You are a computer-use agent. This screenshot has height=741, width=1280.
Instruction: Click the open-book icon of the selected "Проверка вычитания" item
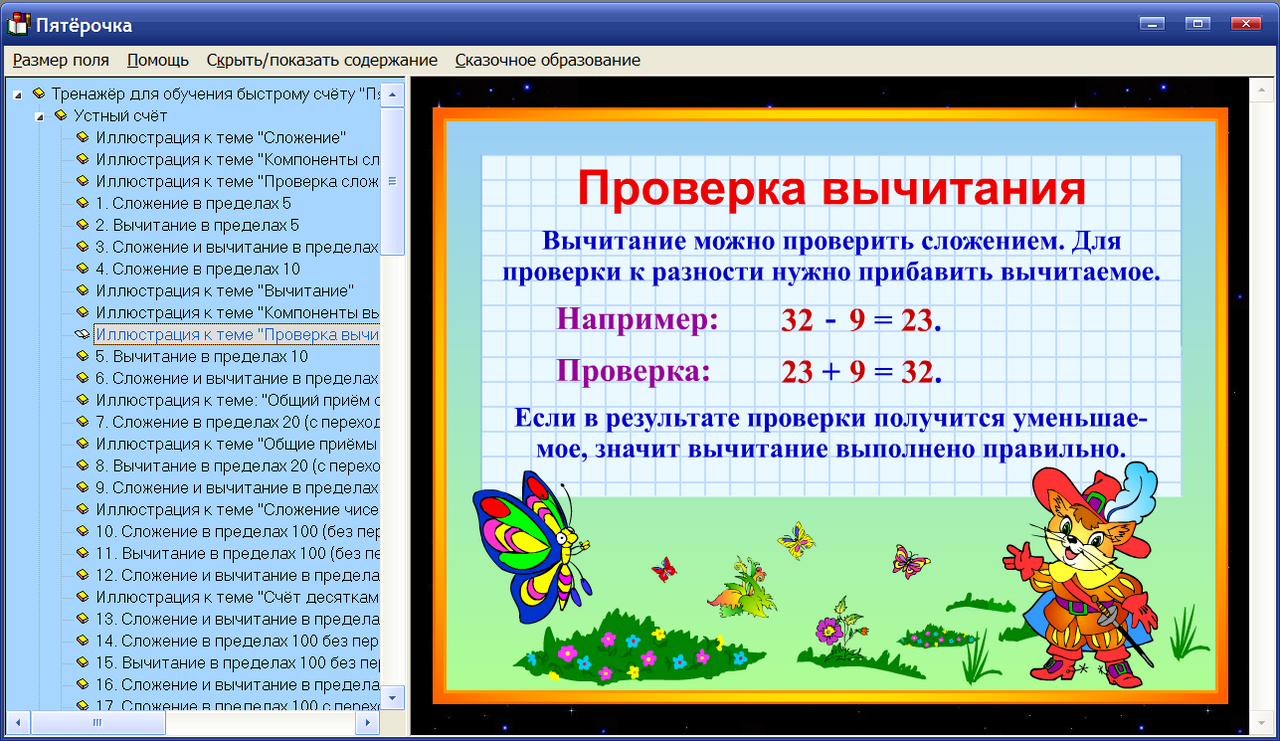point(81,333)
